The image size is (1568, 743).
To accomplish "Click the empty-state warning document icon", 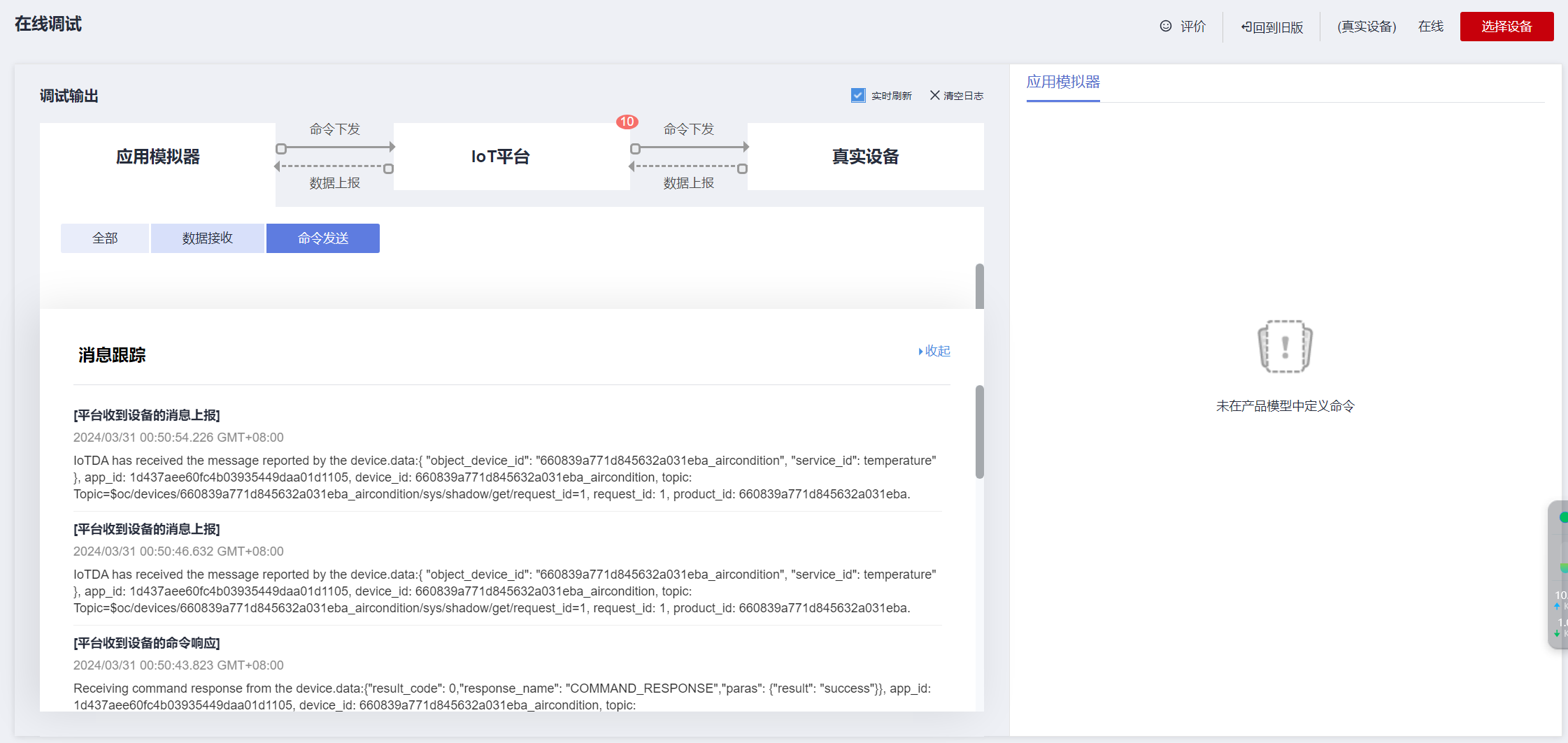I will coord(1285,346).
